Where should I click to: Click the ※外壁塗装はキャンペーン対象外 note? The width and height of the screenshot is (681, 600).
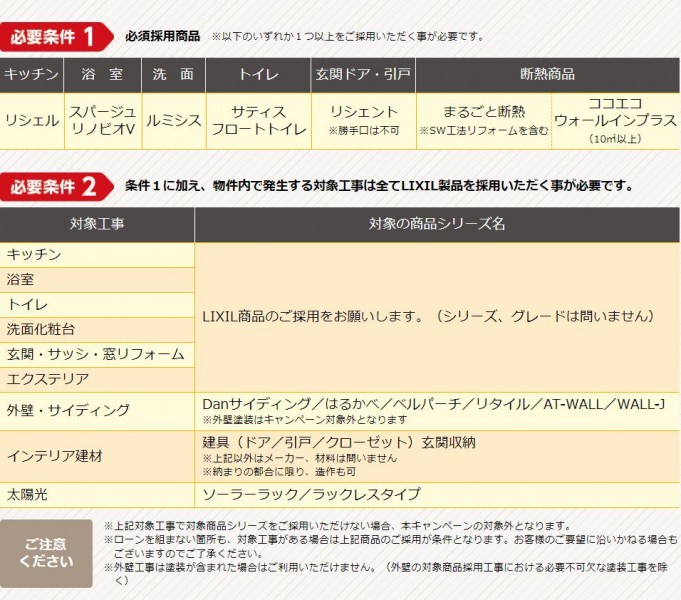point(305,420)
